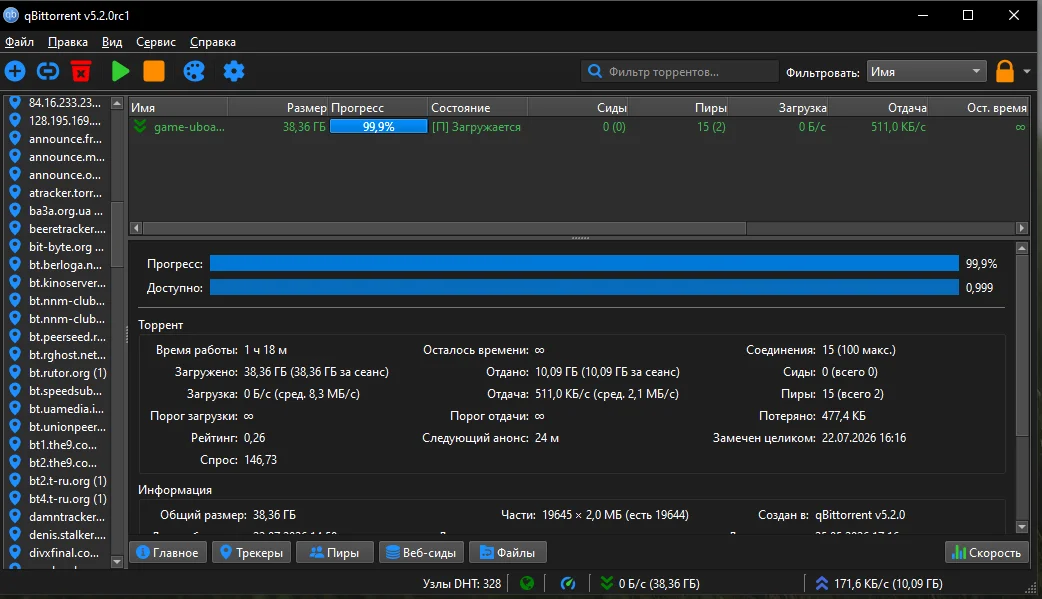Sort by the Ост. время column header
This screenshot has height=599, width=1042.
click(x=978, y=107)
